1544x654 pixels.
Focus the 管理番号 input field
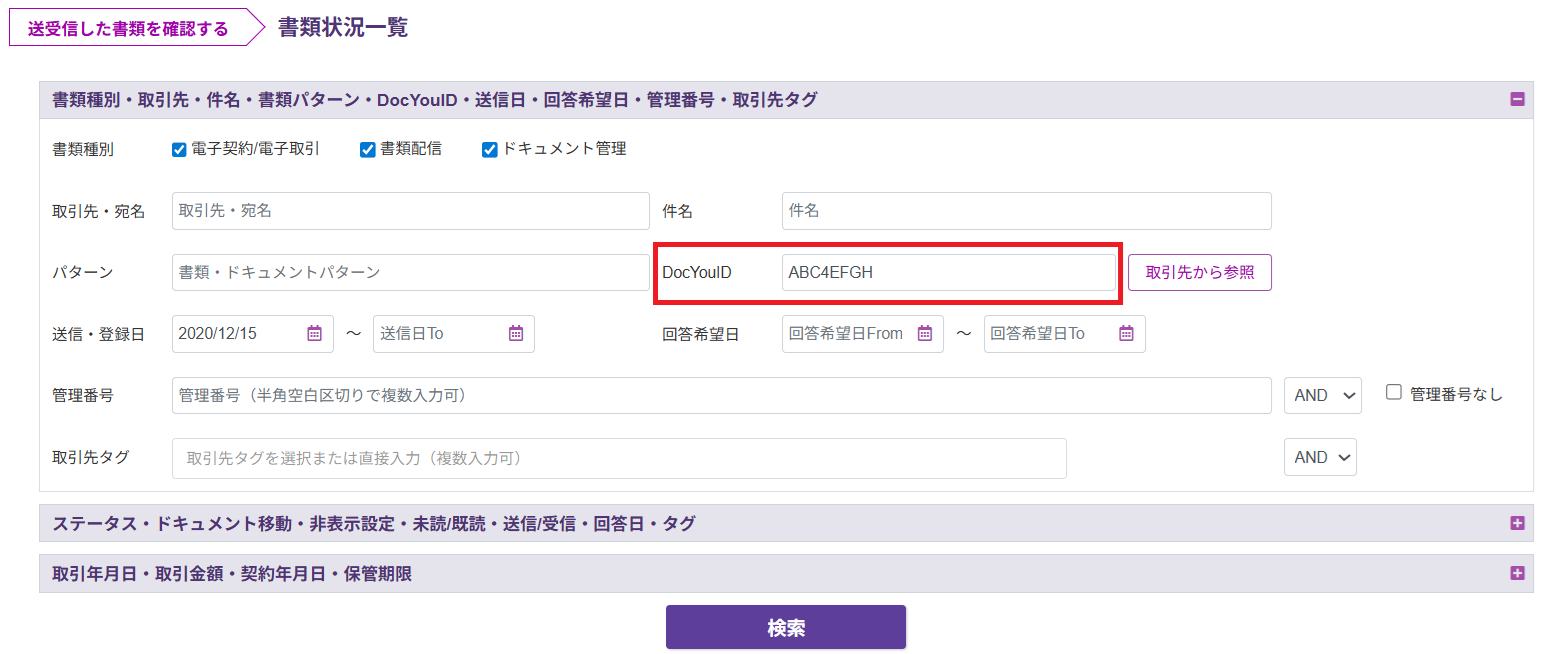pyautogui.click(x=722, y=395)
